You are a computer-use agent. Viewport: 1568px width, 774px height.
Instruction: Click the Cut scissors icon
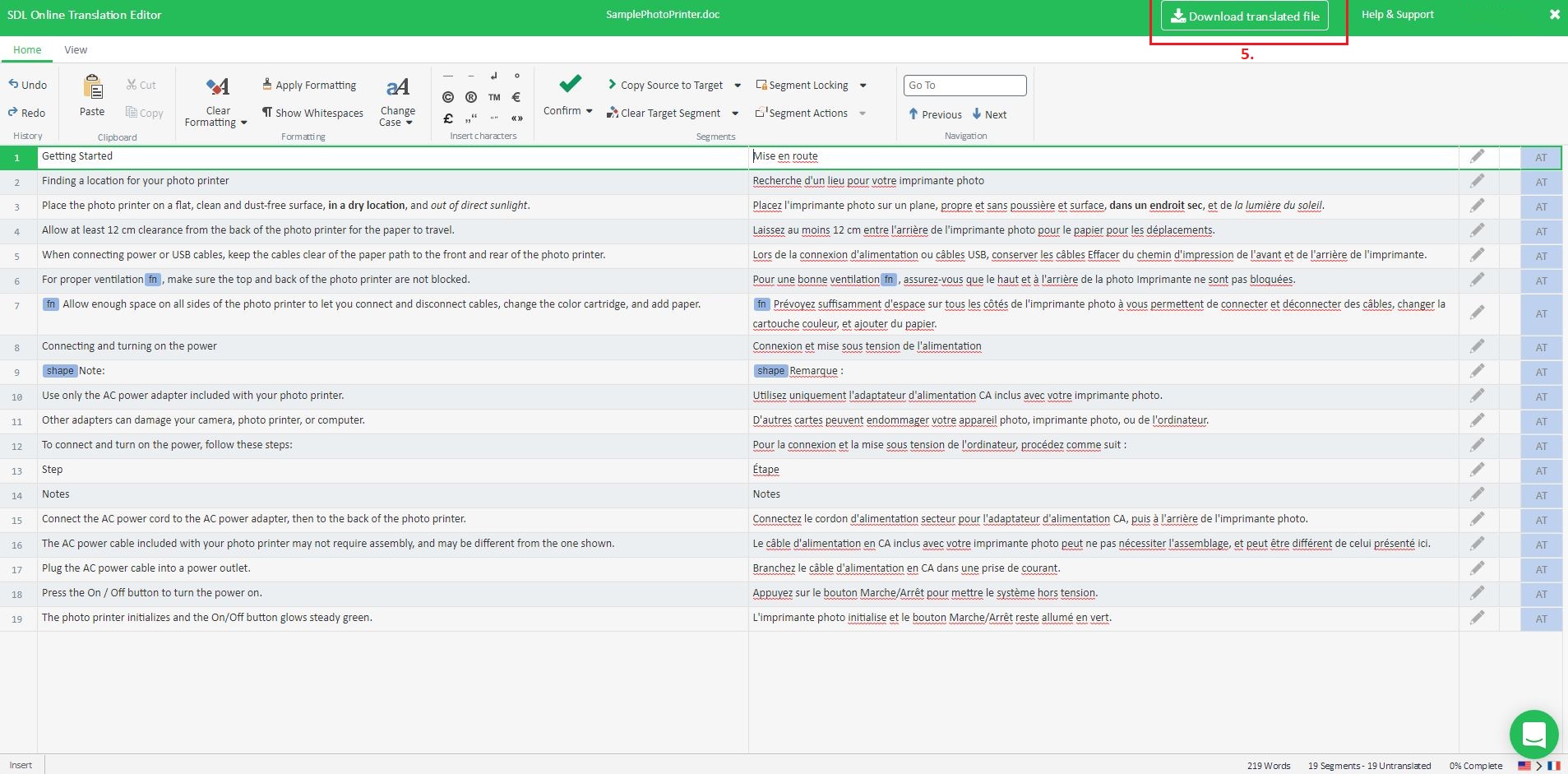[x=132, y=85]
